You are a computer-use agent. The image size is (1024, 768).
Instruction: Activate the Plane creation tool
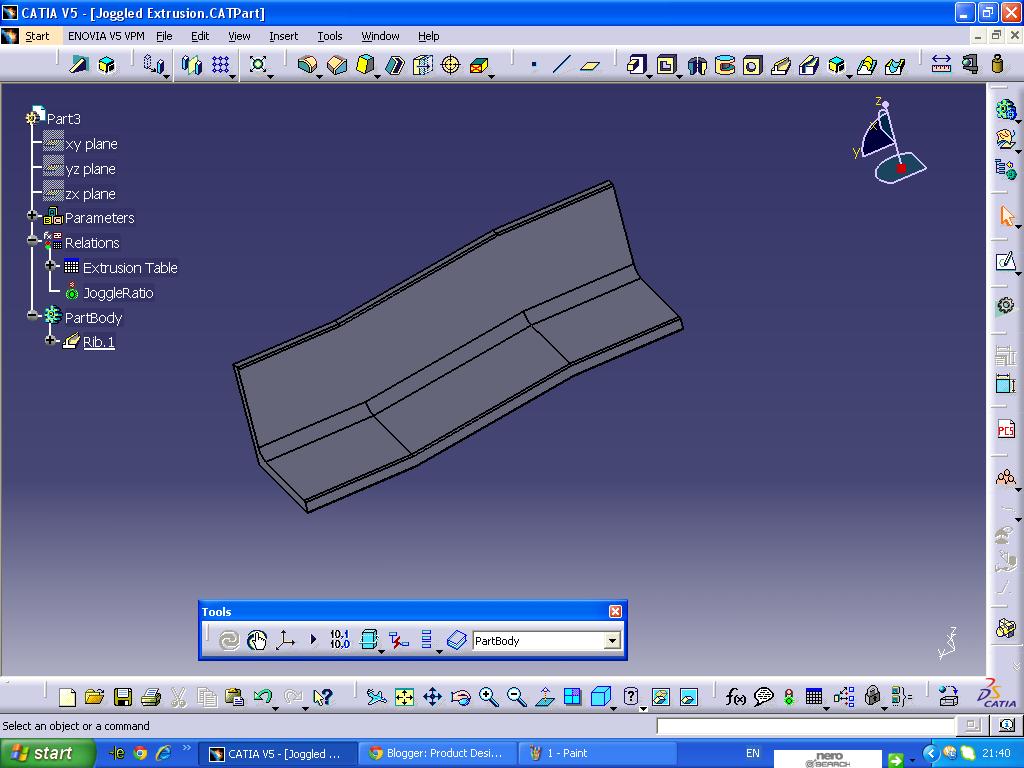(x=590, y=65)
